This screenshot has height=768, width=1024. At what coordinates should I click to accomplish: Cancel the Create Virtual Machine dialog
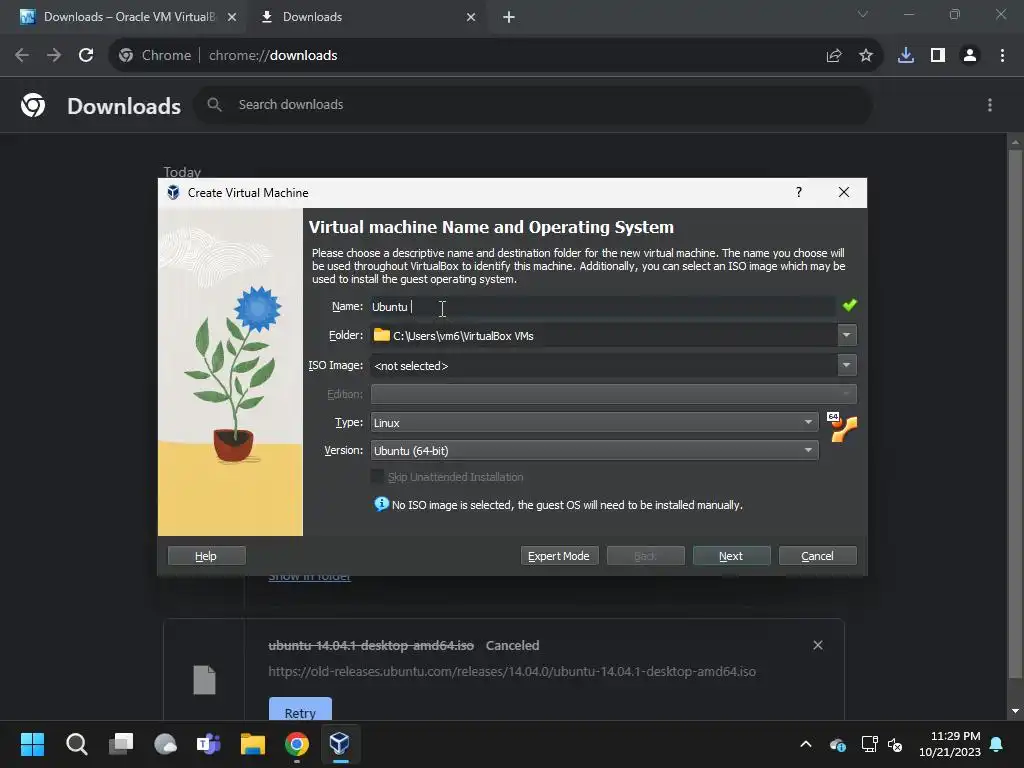pos(818,556)
